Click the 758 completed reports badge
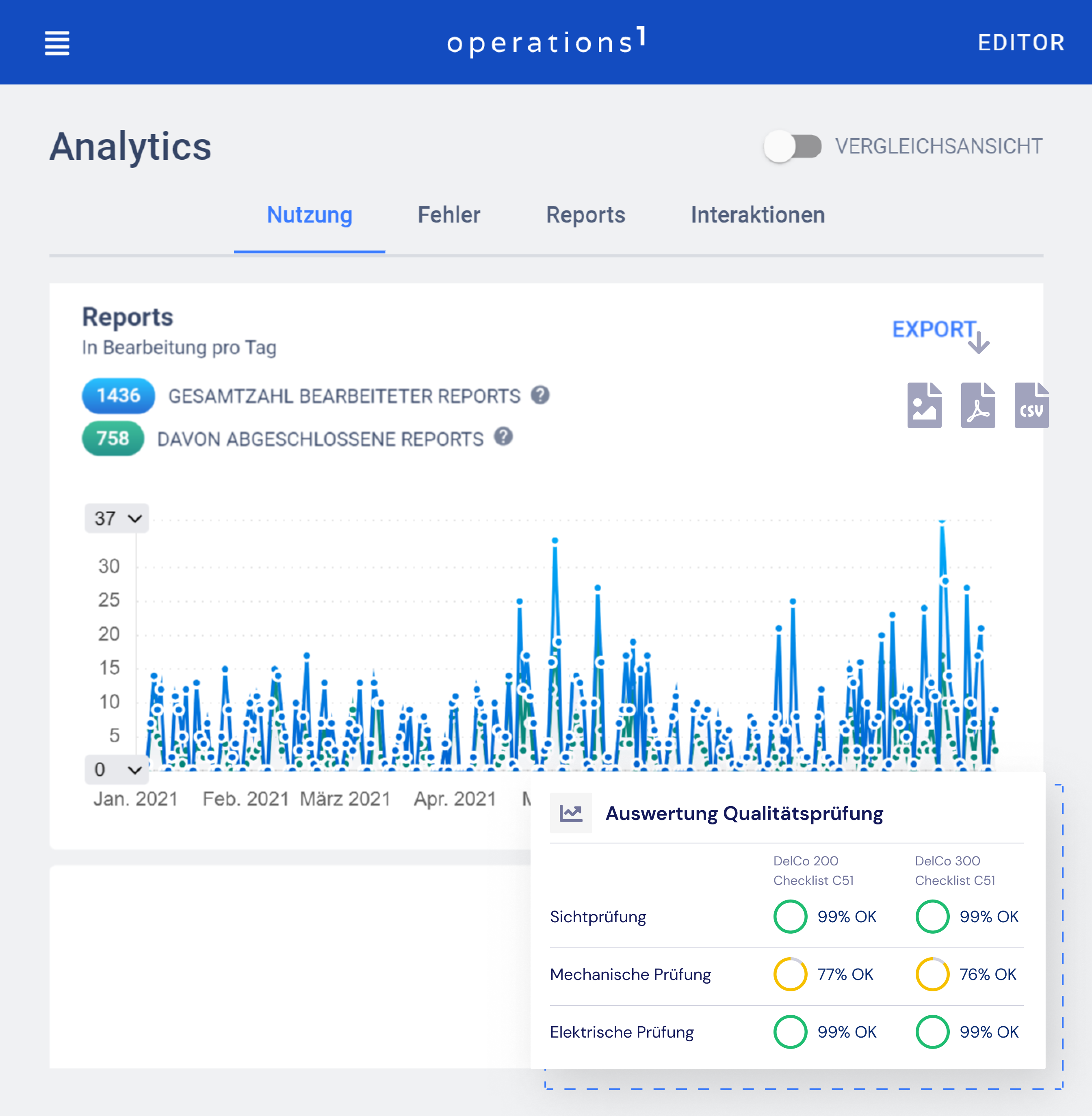Image resolution: width=1092 pixels, height=1116 pixels. (113, 439)
